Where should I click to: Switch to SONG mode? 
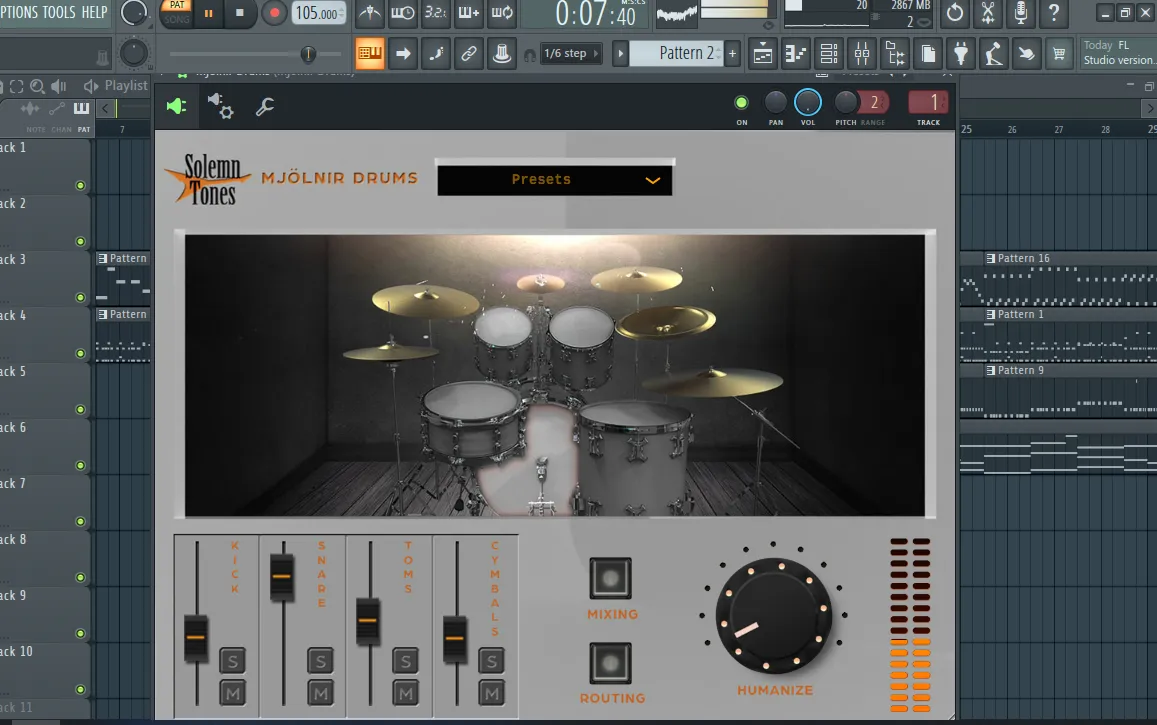coord(177,19)
